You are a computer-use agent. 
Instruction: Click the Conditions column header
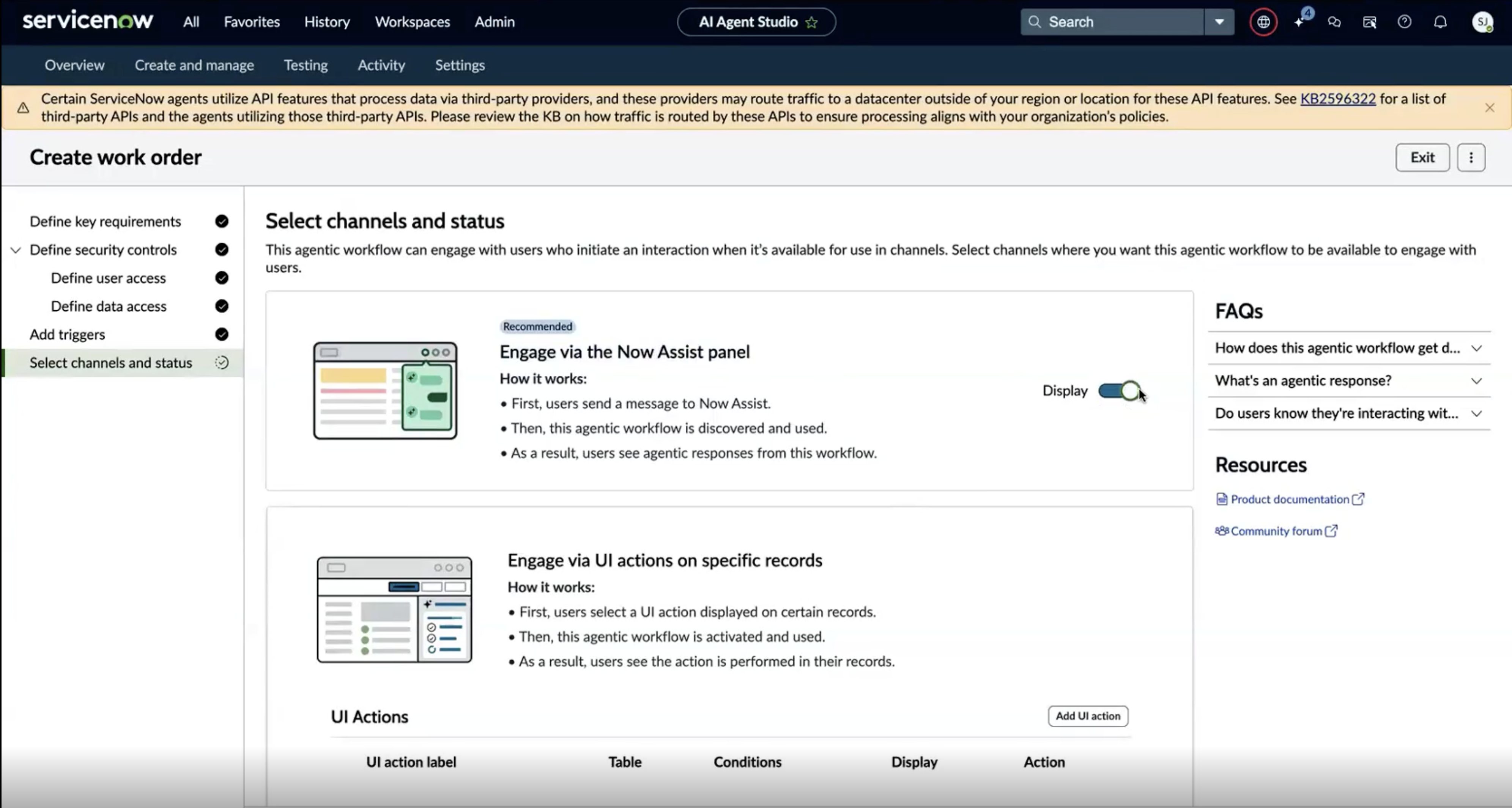click(x=747, y=762)
